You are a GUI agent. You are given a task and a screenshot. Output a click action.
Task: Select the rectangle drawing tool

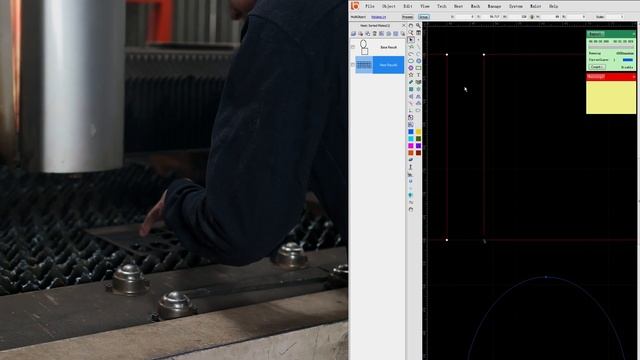[x=418, y=68]
